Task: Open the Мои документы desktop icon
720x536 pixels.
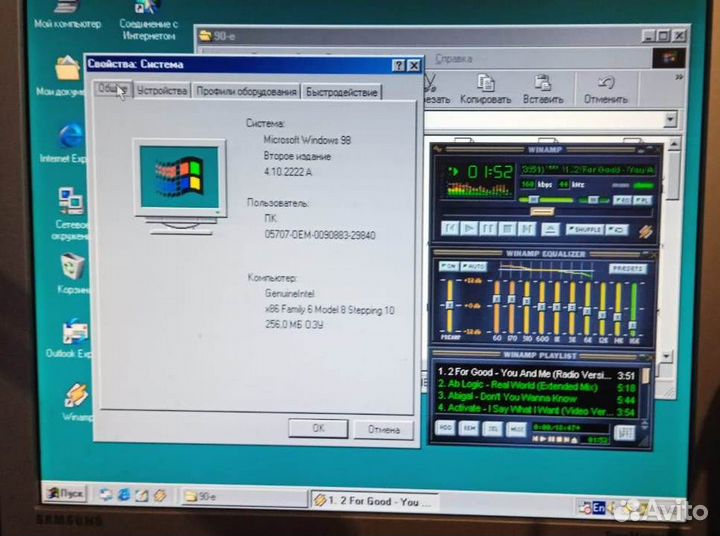Action: [x=65, y=76]
